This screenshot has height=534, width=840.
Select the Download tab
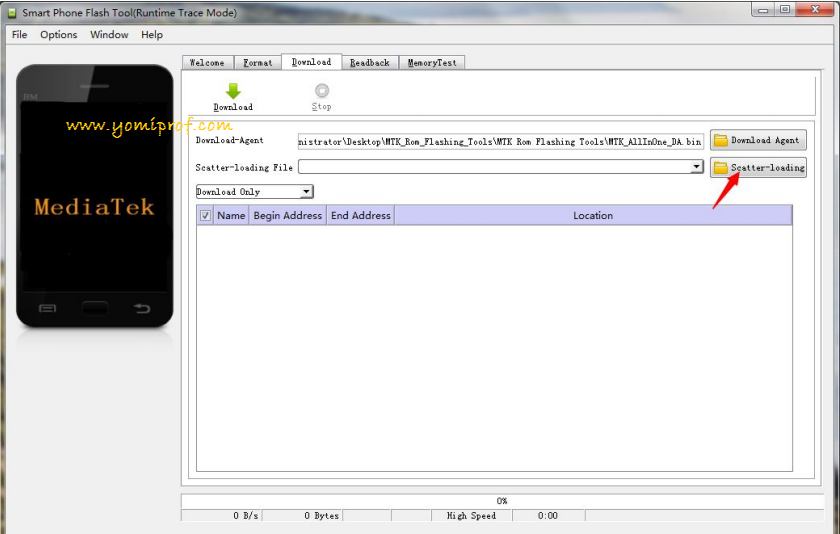[x=311, y=62]
